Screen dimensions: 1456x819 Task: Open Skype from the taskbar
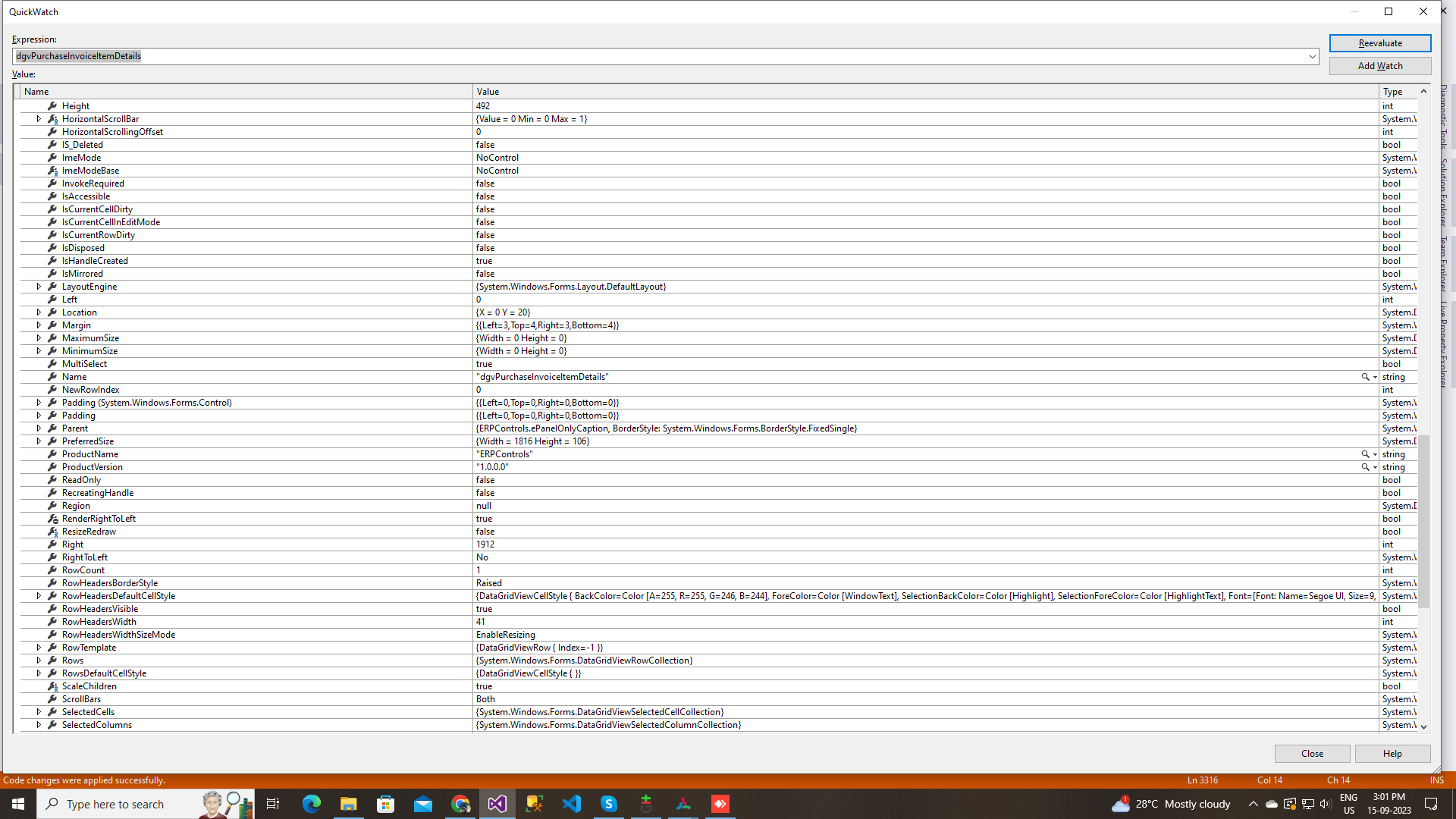[x=609, y=804]
